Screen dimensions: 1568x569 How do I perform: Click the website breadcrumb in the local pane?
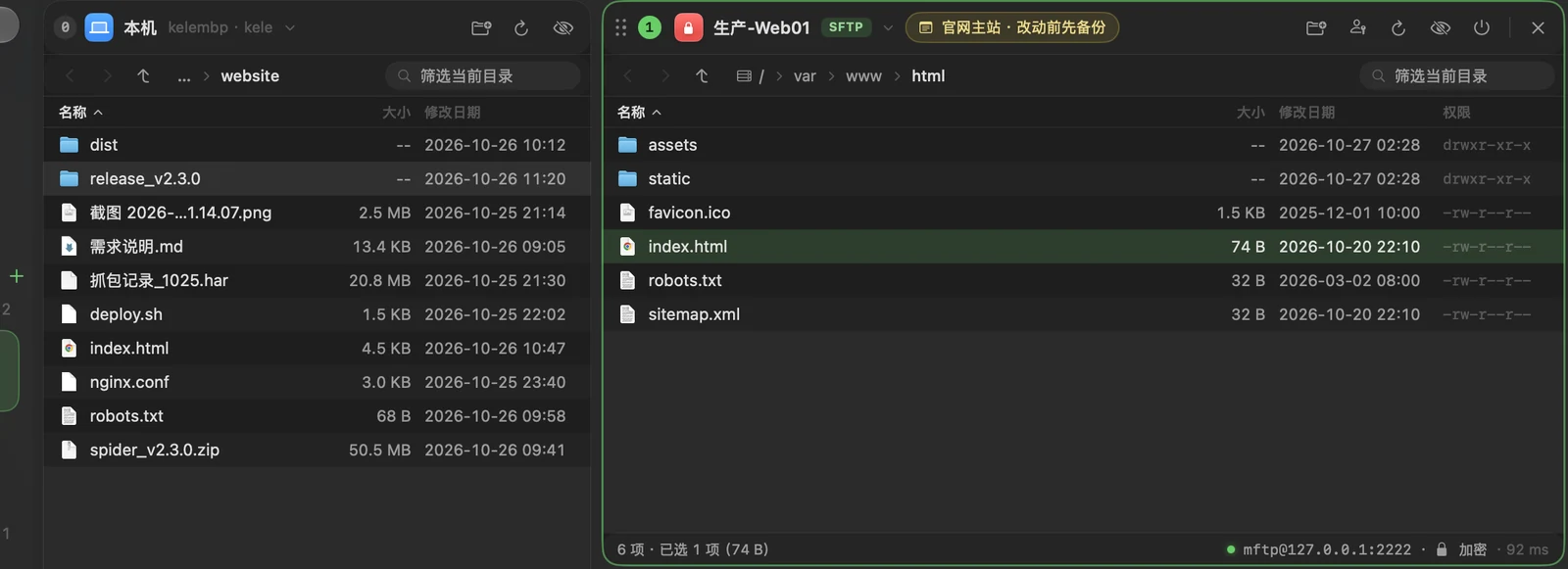click(x=250, y=75)
